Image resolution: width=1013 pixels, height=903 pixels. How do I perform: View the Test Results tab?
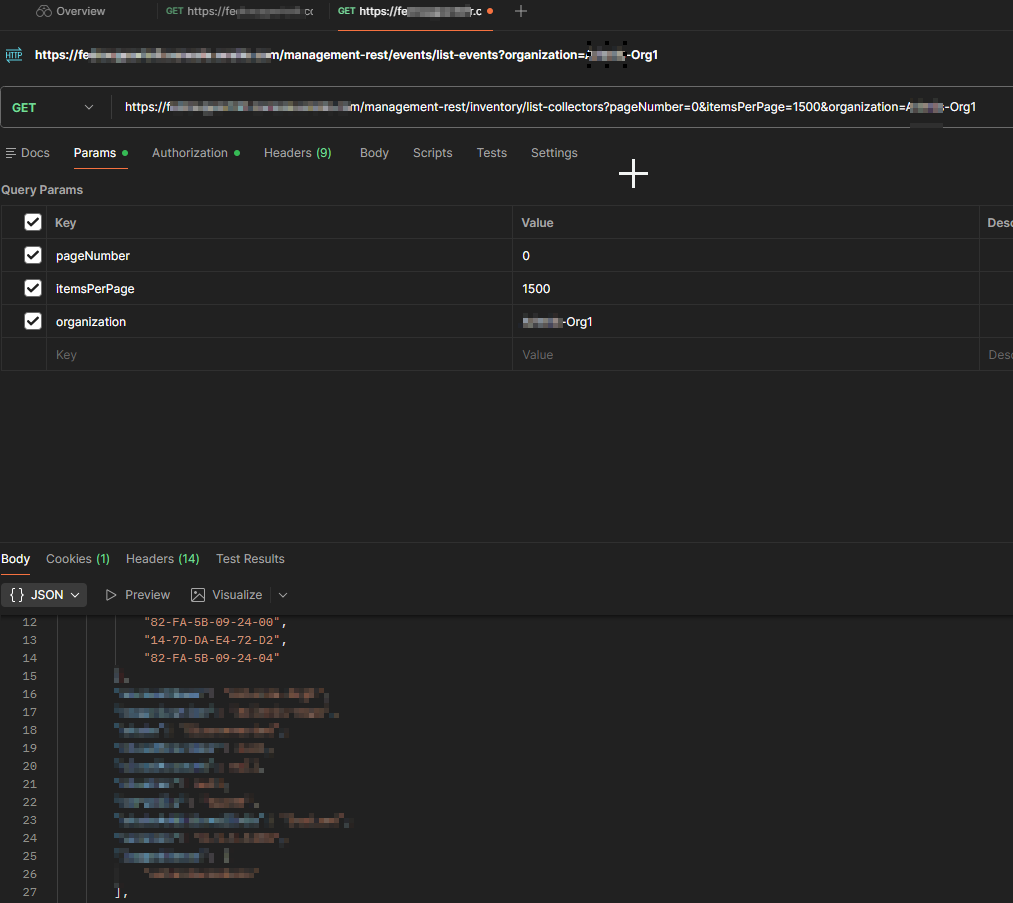click(x=250, y=559)
